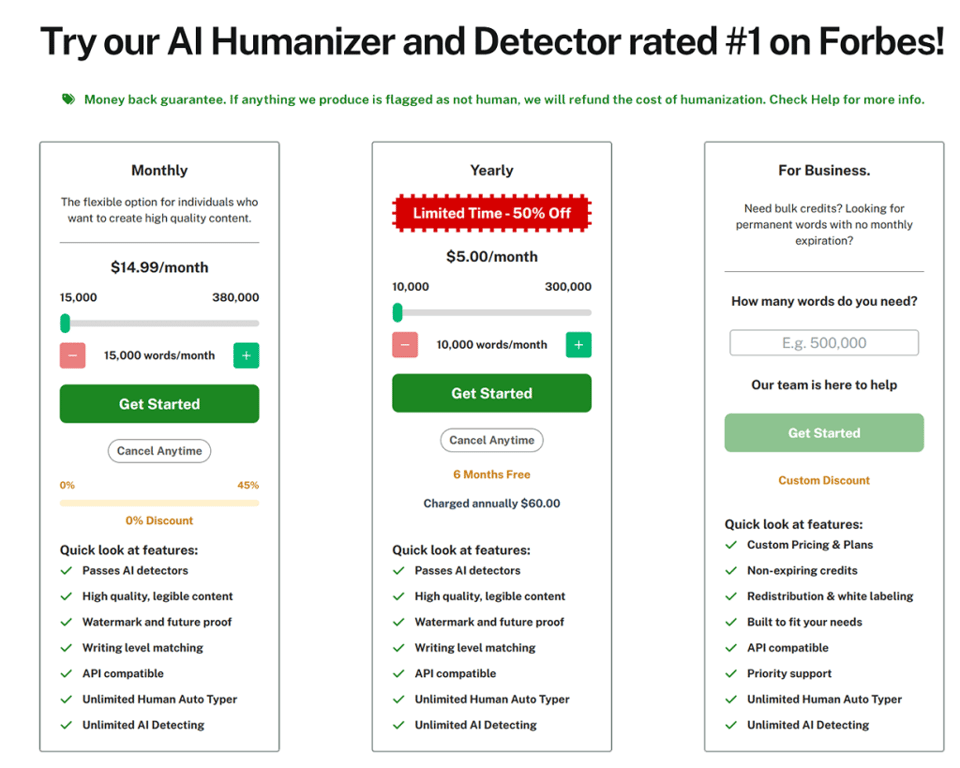Click checkmark beside Custom Pricing & Plans
This screenshot has height=768, width=960.
coord(731,545)
